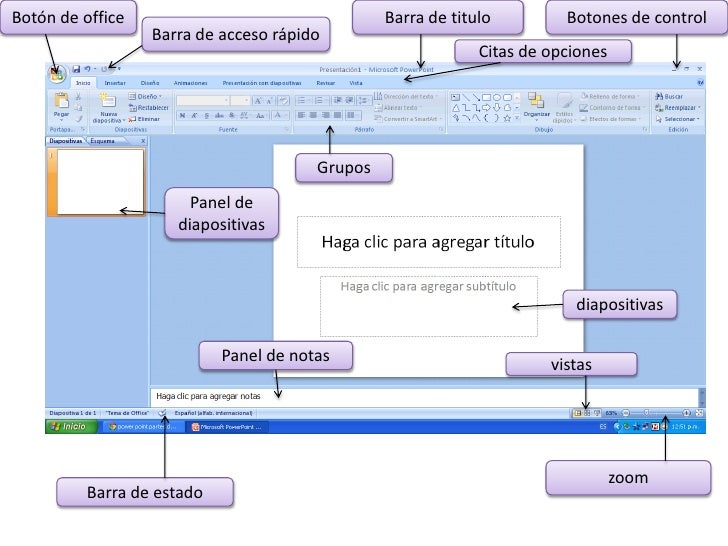Select the Right Arrow shape in gallery
Screen dimensions: 728x546
coord(487,108)
